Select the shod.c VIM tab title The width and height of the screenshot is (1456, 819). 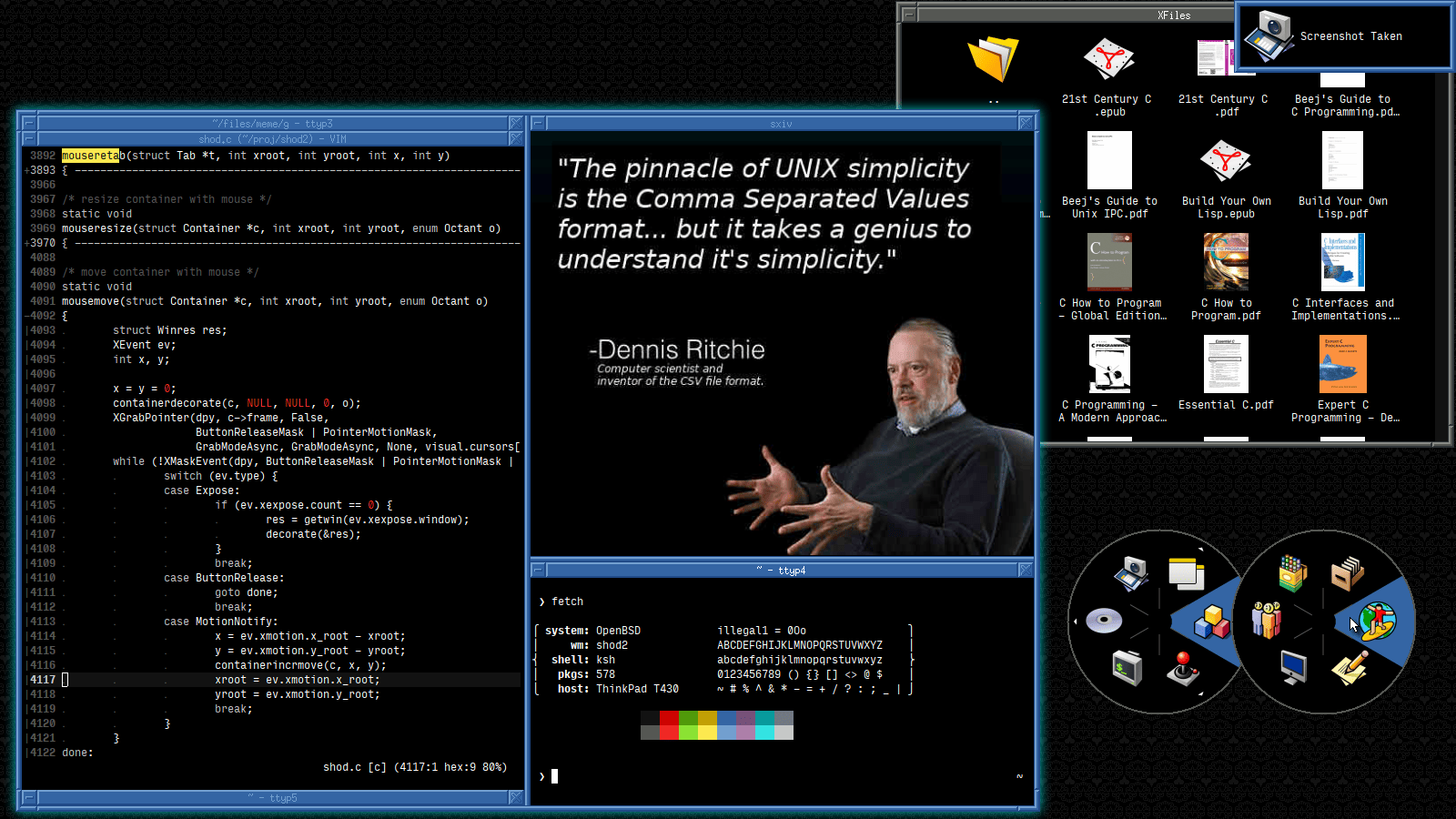272,139
